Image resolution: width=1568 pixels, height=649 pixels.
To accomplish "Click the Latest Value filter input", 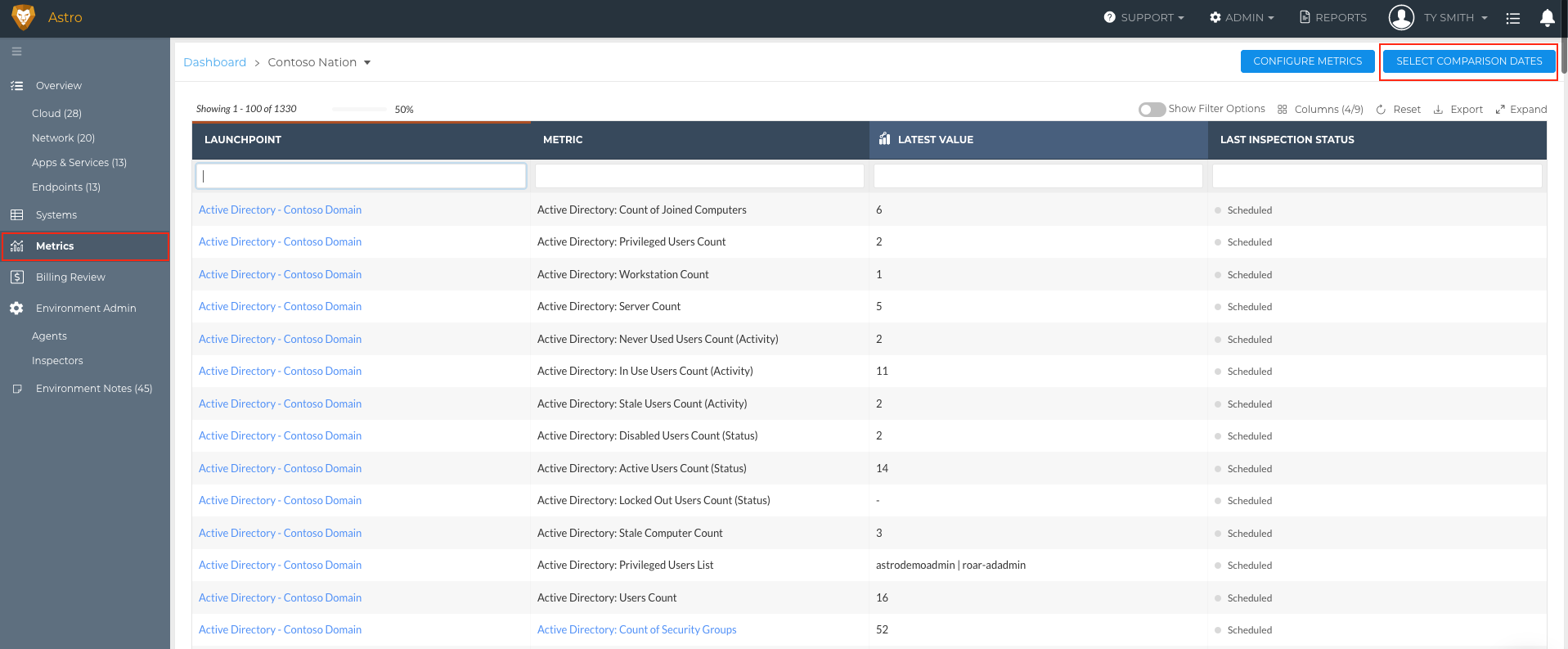I will [1038, 176].
